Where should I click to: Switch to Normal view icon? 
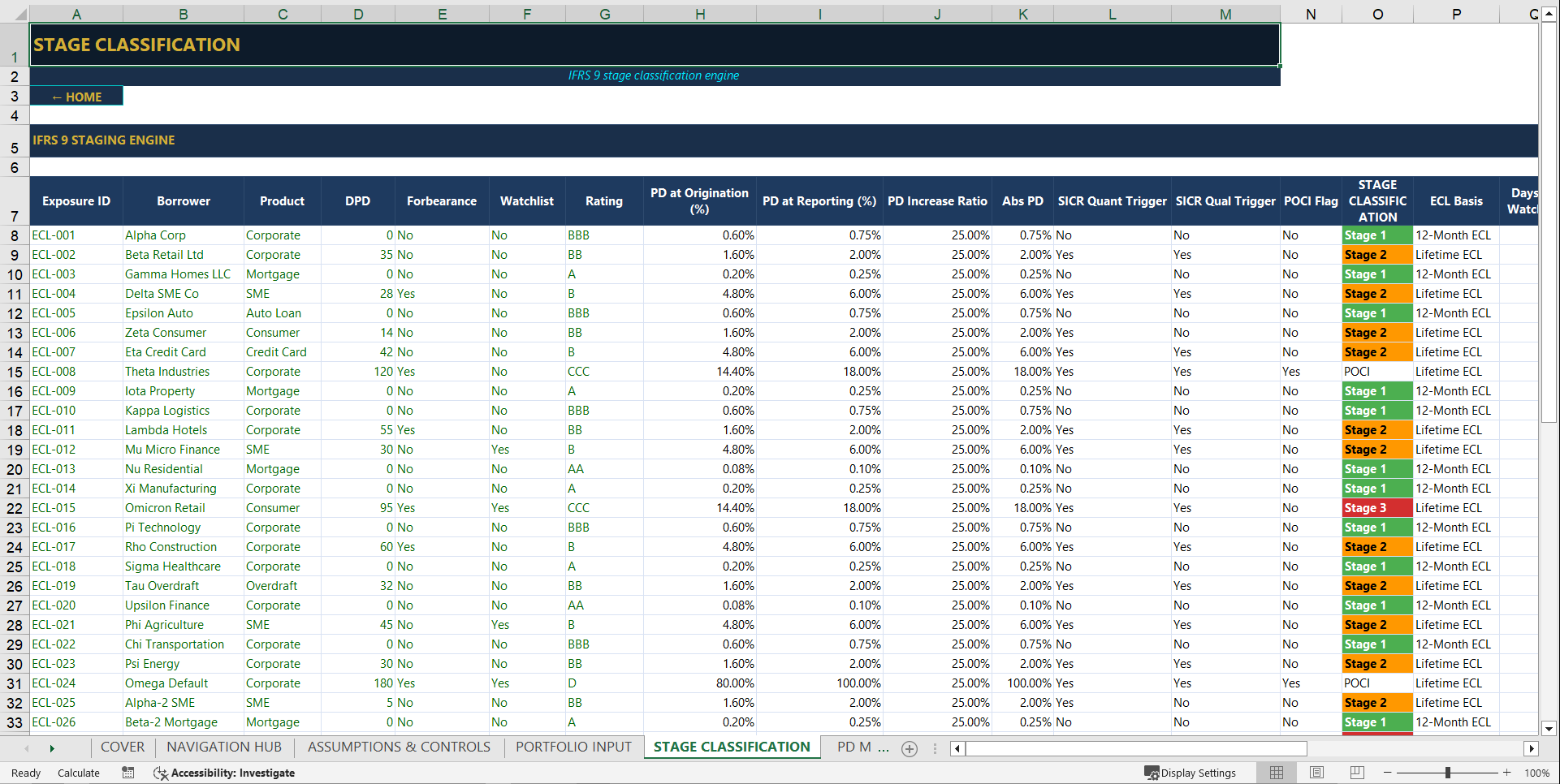(x=1277, y=773)
